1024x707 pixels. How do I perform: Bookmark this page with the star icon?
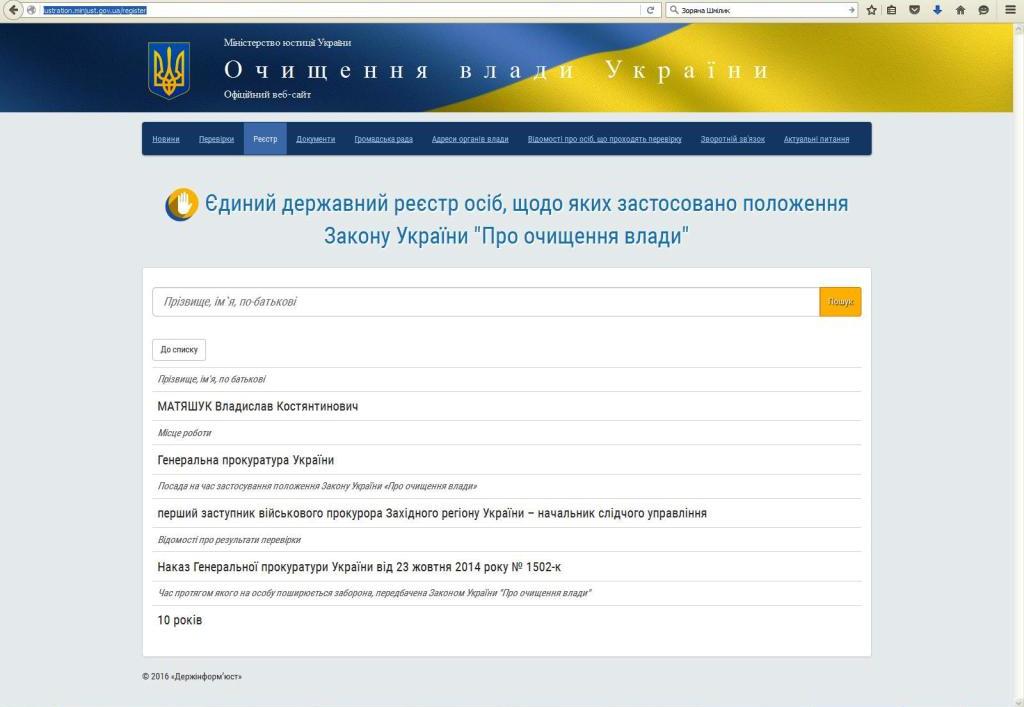[x=871, y=10]
